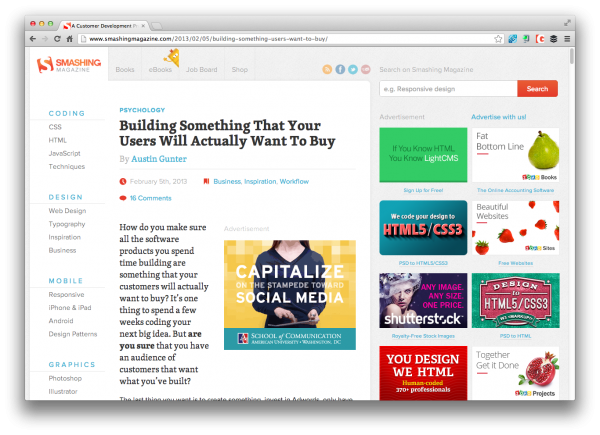Click the red bookmark tags icon

tap(206, 181)
